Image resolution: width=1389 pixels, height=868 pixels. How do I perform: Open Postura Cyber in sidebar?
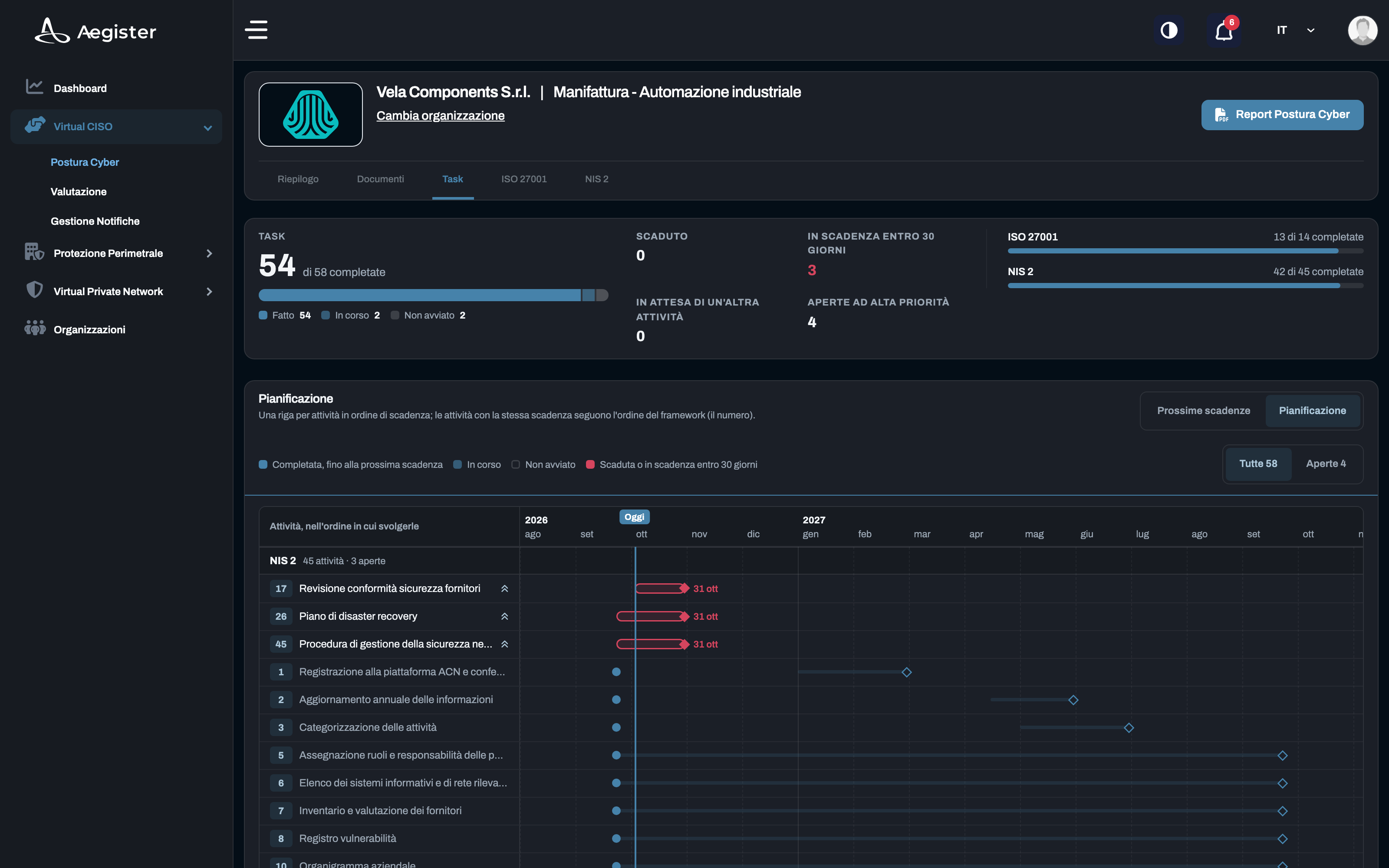(84, 162)
